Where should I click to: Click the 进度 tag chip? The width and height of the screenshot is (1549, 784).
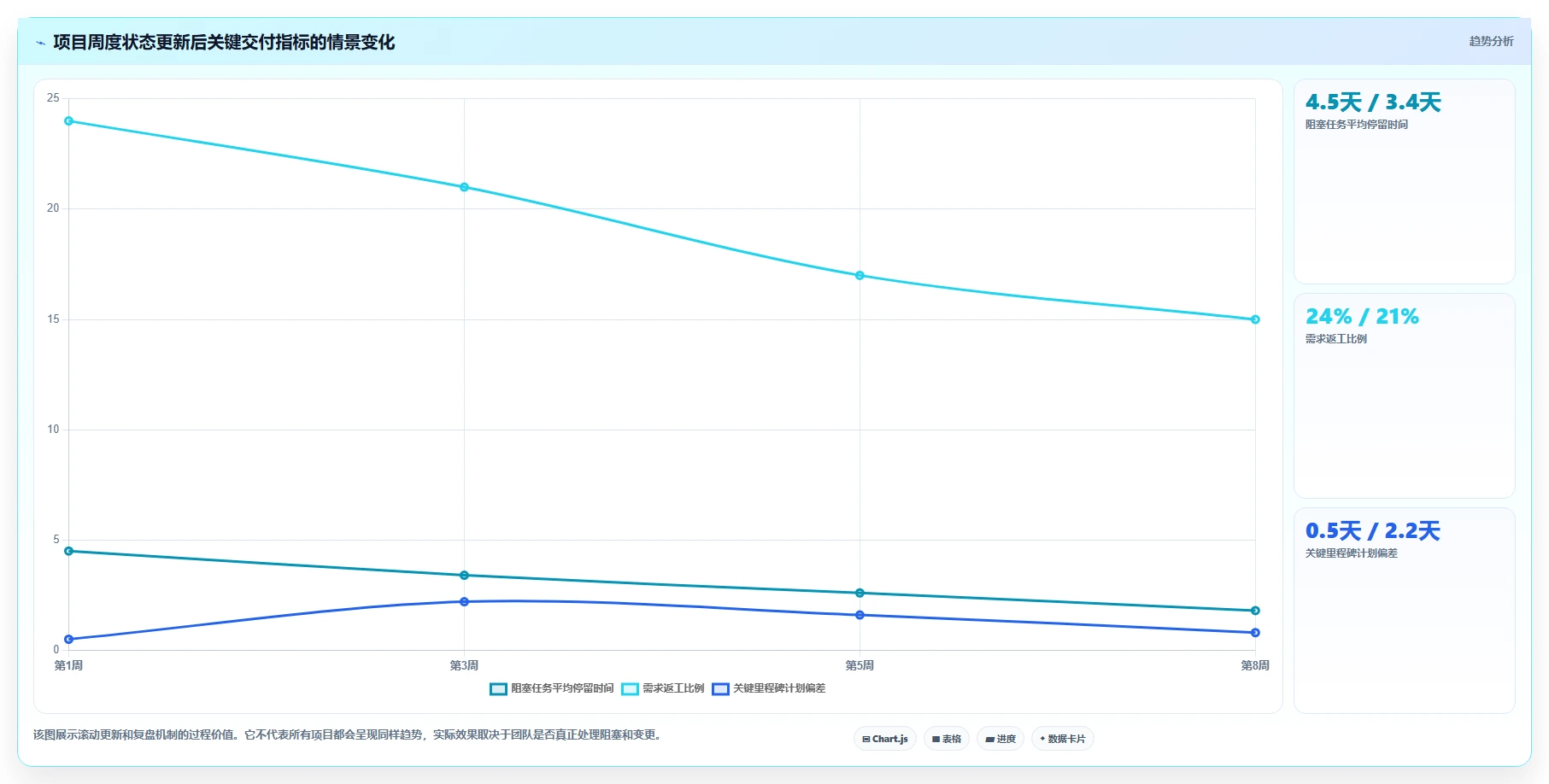(1000, 739)
